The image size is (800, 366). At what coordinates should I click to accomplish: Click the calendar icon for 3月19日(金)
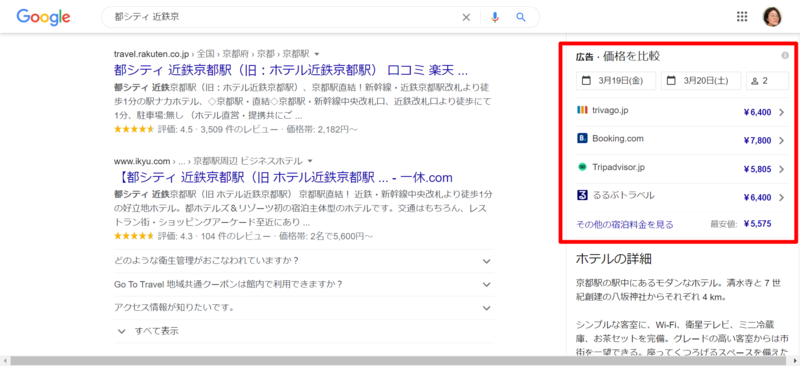pos(586,80)
